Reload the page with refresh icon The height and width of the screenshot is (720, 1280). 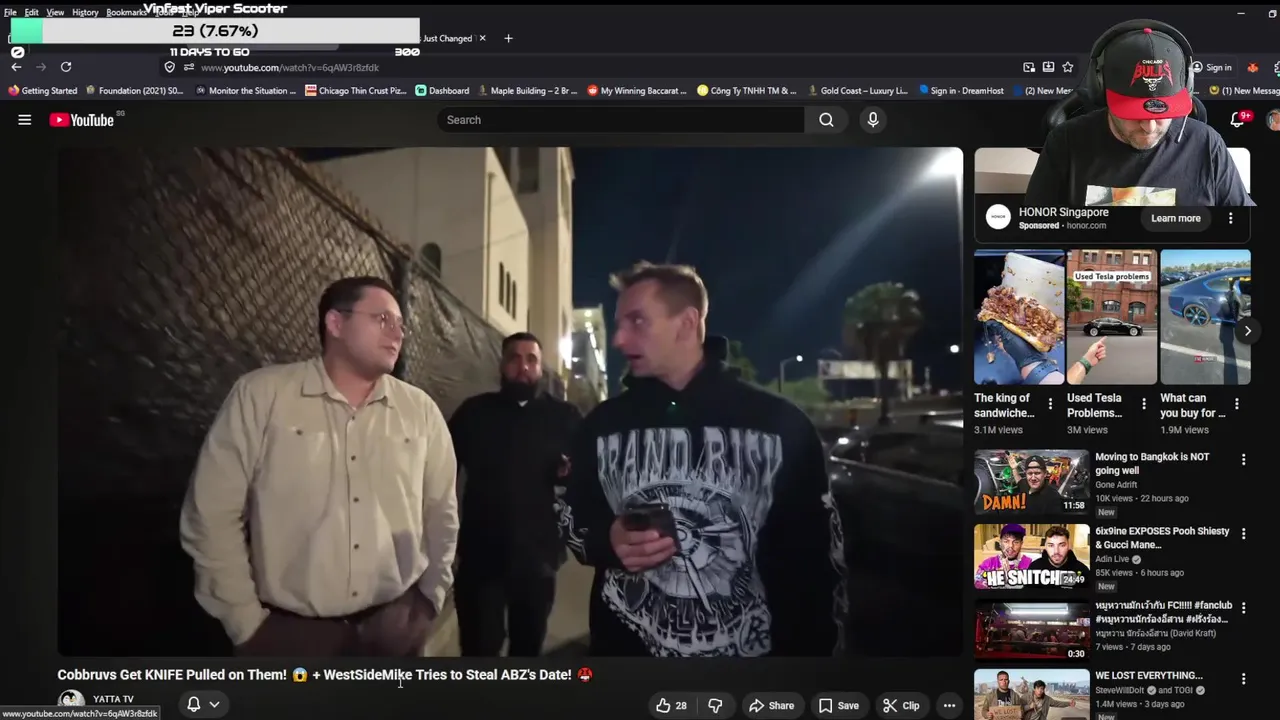[x=66, y=67]
